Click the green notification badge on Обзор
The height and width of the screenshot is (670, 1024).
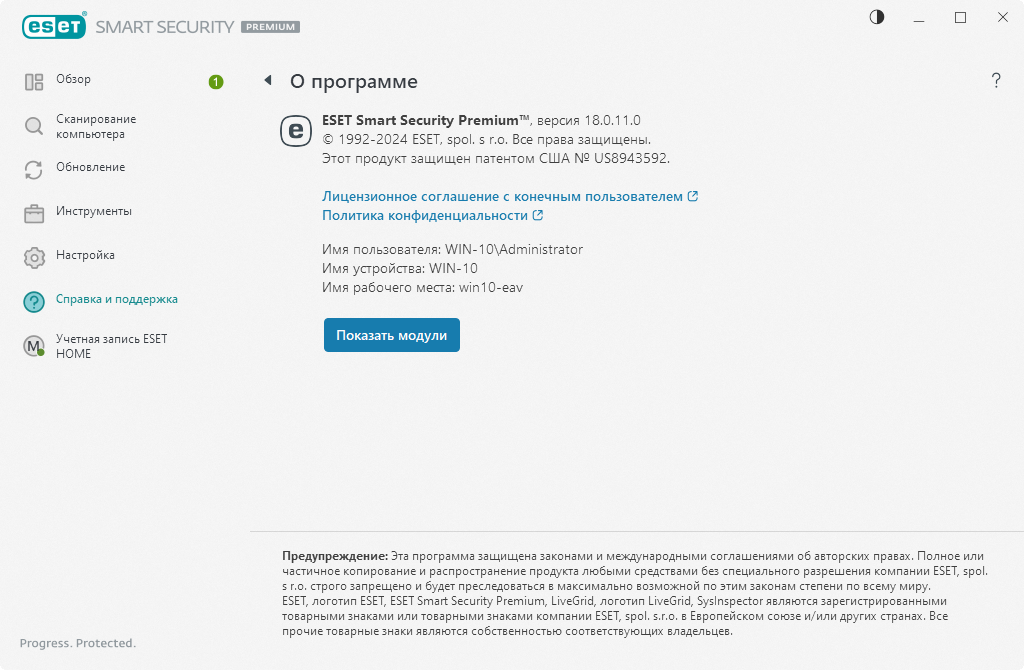[x=215, y=82]
